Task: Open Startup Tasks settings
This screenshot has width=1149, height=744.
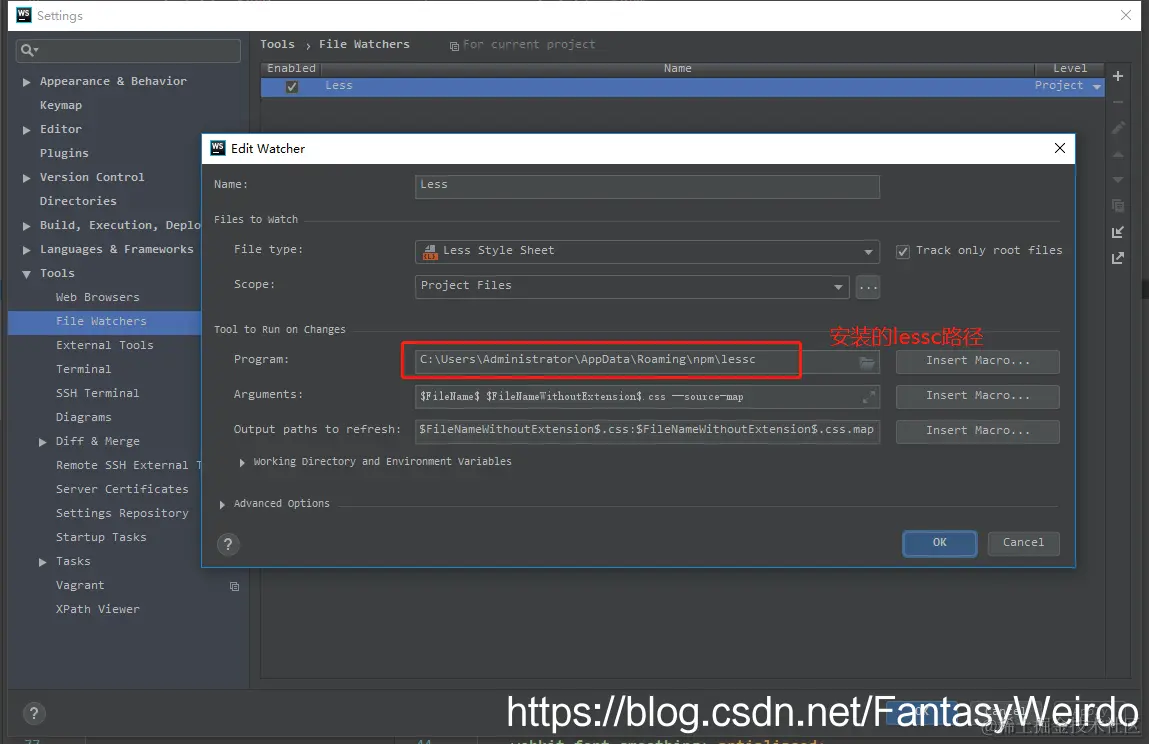Action: point(101,537)
